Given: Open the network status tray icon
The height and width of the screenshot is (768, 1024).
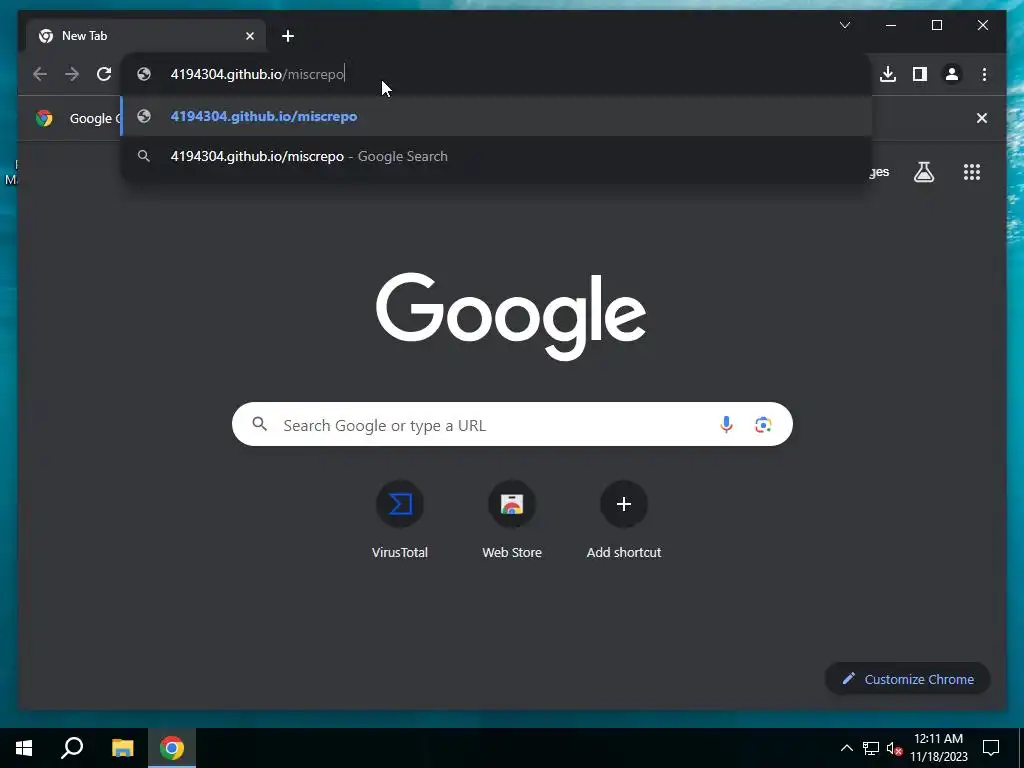Looking at the screenshot, I should pos(871,748).
